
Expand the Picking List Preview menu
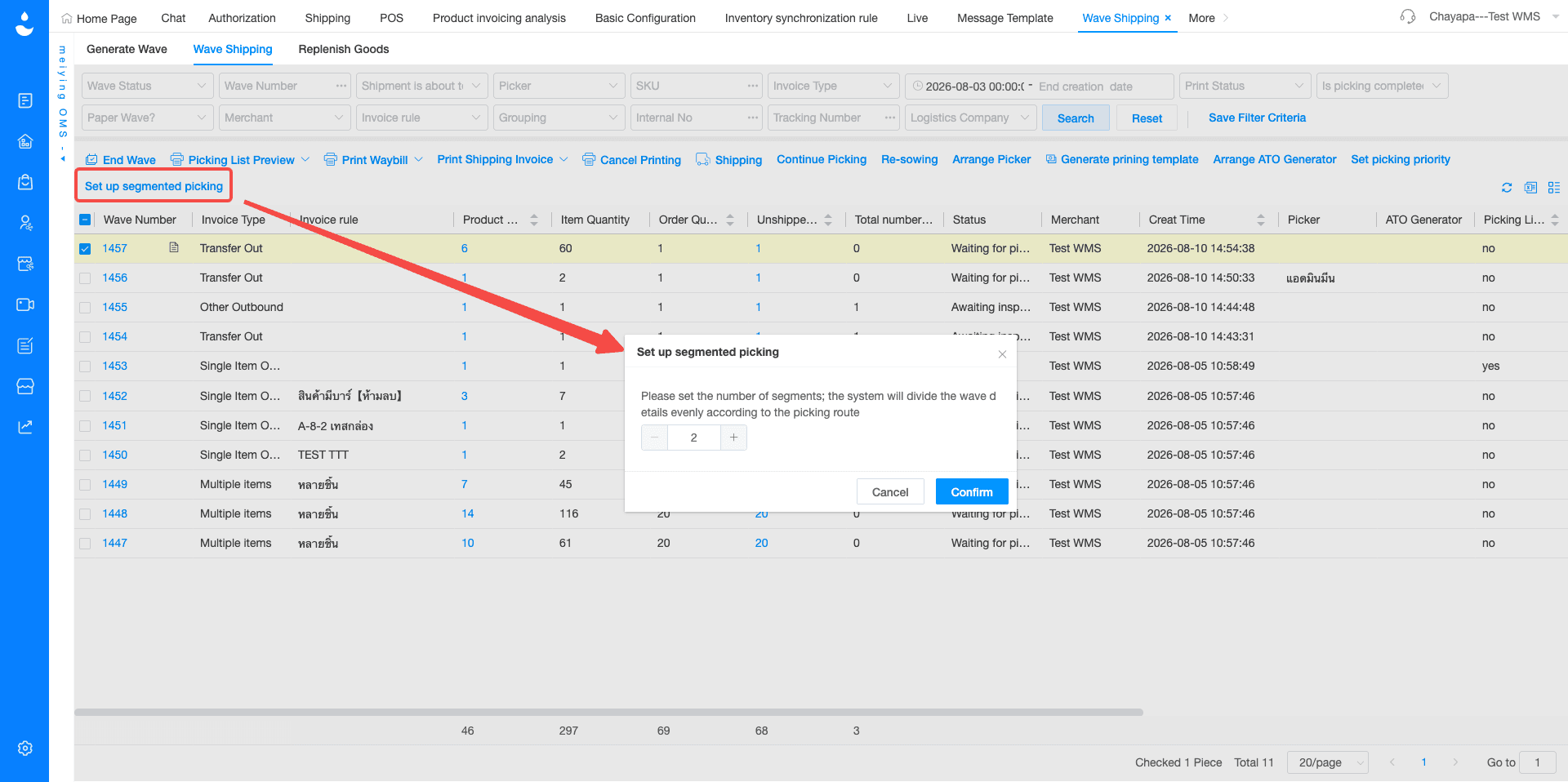pyautogui.click(x=240, y=160)
